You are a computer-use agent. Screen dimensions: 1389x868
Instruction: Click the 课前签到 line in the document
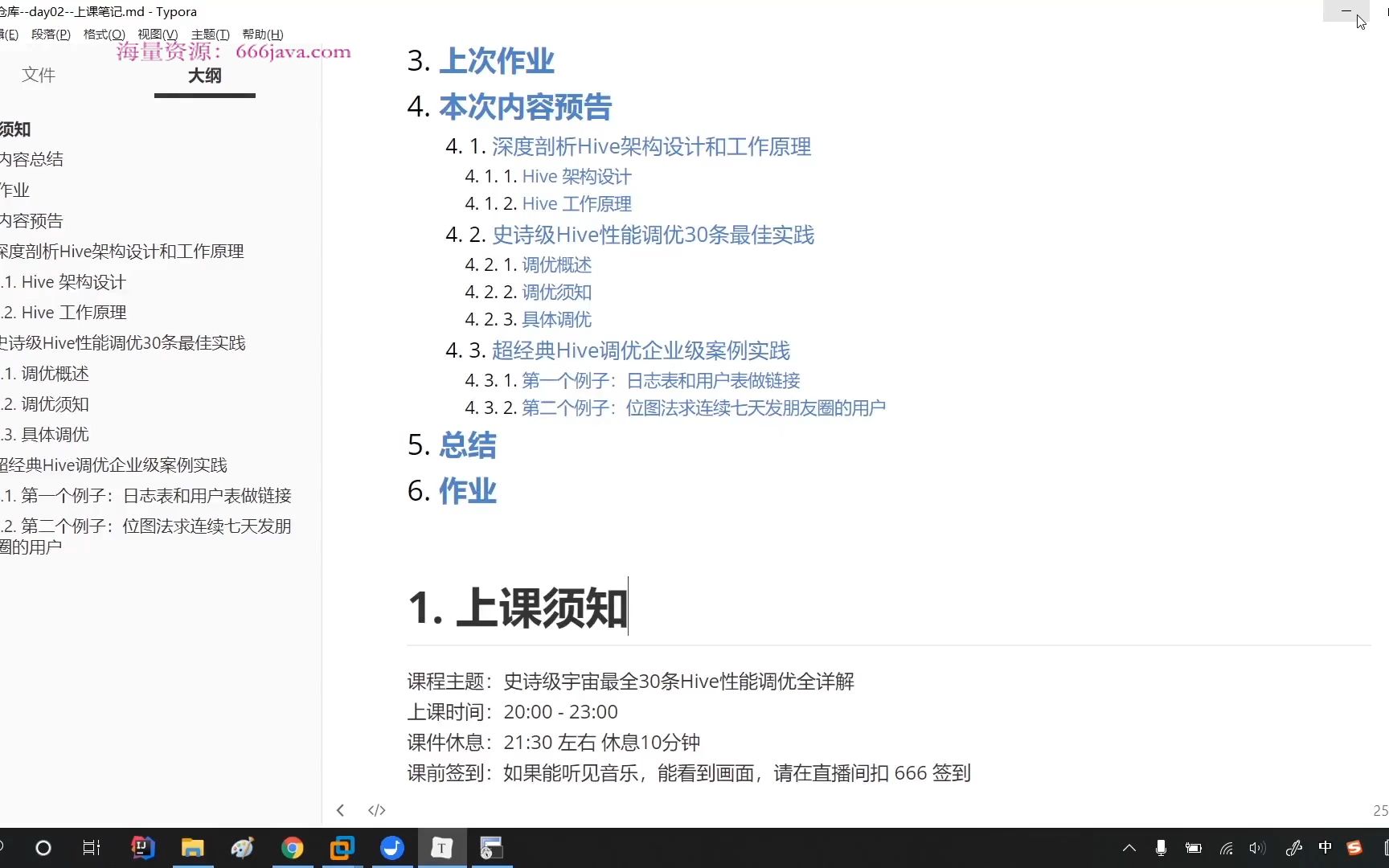click(689, 773)
